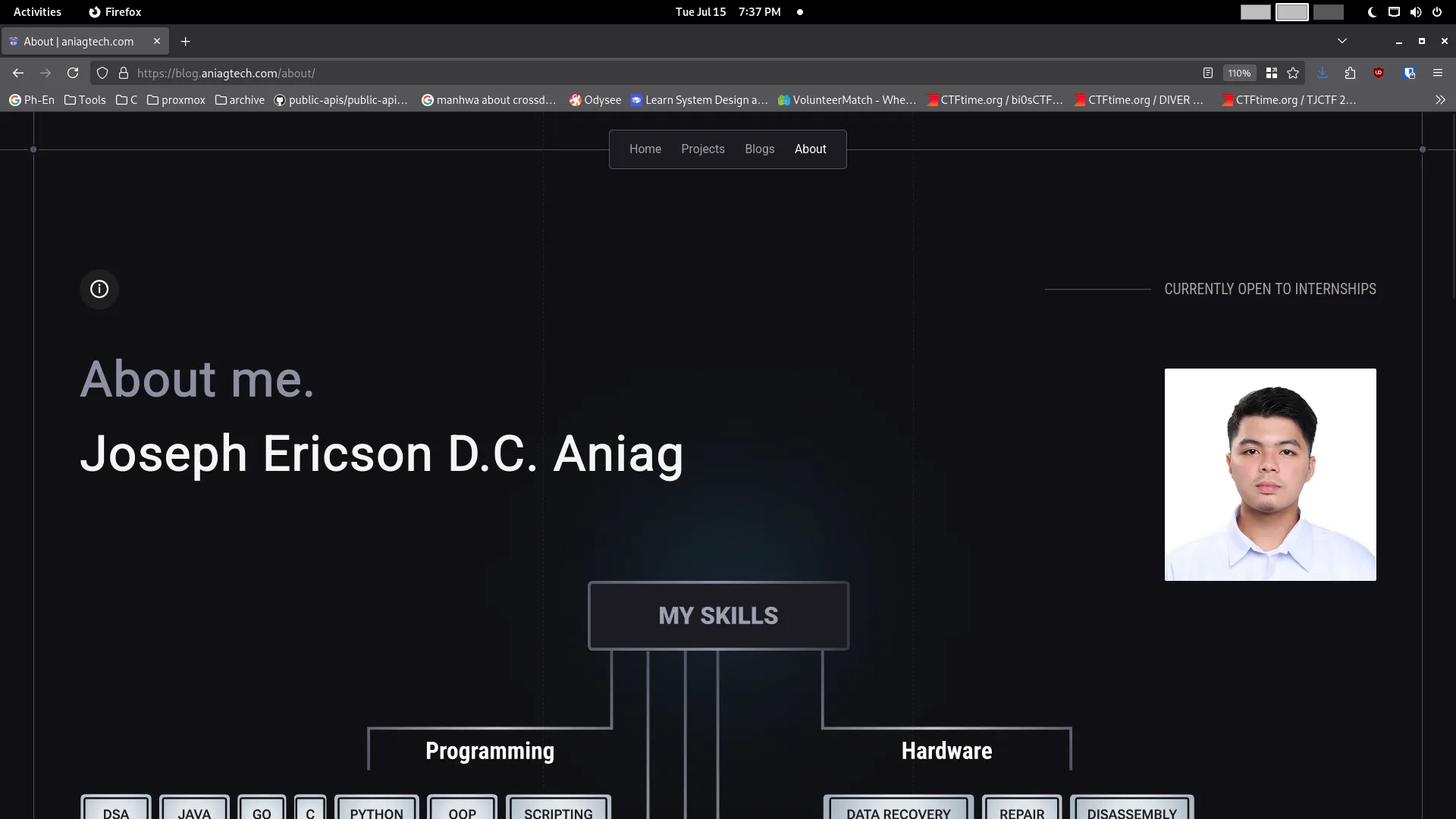The width and height of the screenshot is (1456, 819).
Task: Open the uBlock Origin extension icon
Action: [x=1379, y=73]
